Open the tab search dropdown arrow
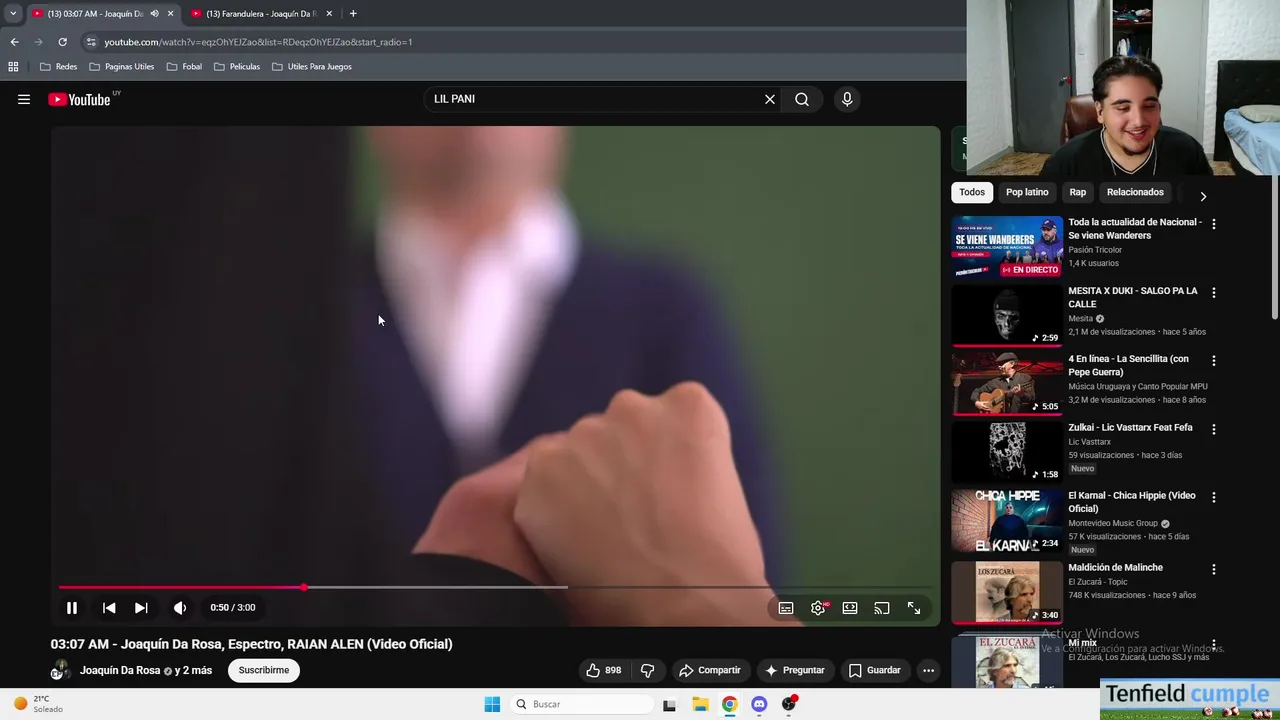The height and width of the screenshot is (720, 1280). click(13, 14)
